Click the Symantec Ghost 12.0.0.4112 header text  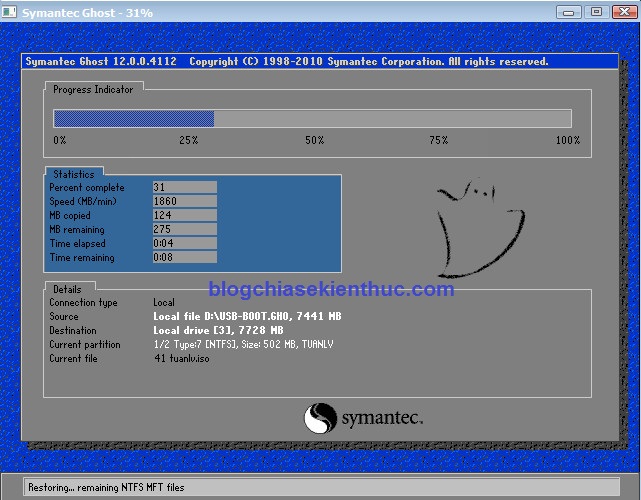101,62
